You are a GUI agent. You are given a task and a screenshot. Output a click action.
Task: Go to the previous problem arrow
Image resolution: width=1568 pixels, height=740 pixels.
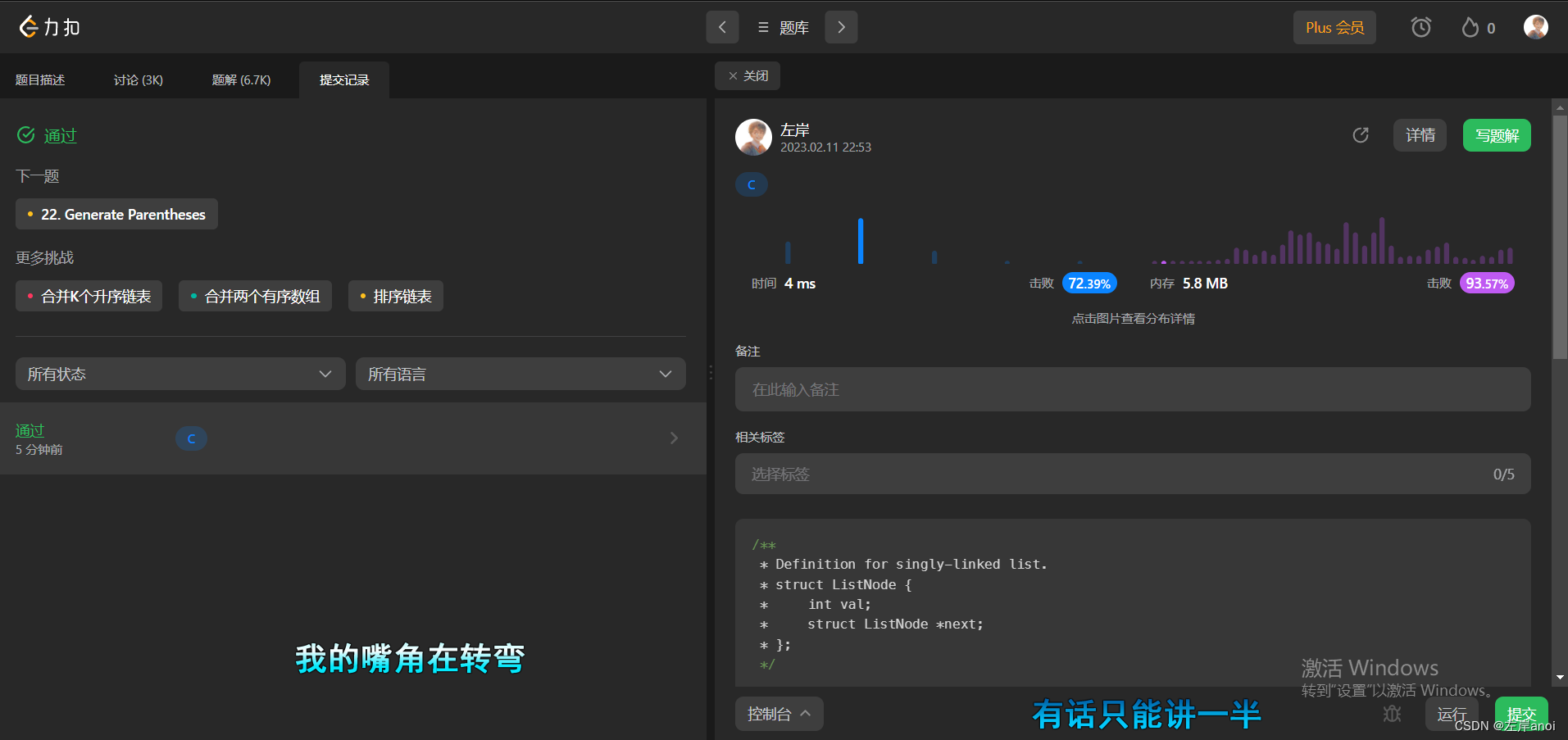tap(722, 27)
